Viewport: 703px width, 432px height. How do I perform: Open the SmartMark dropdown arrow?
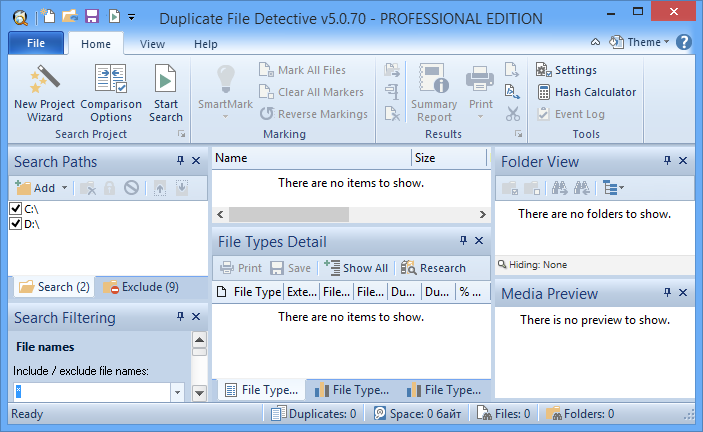click(x=226, y=117)
